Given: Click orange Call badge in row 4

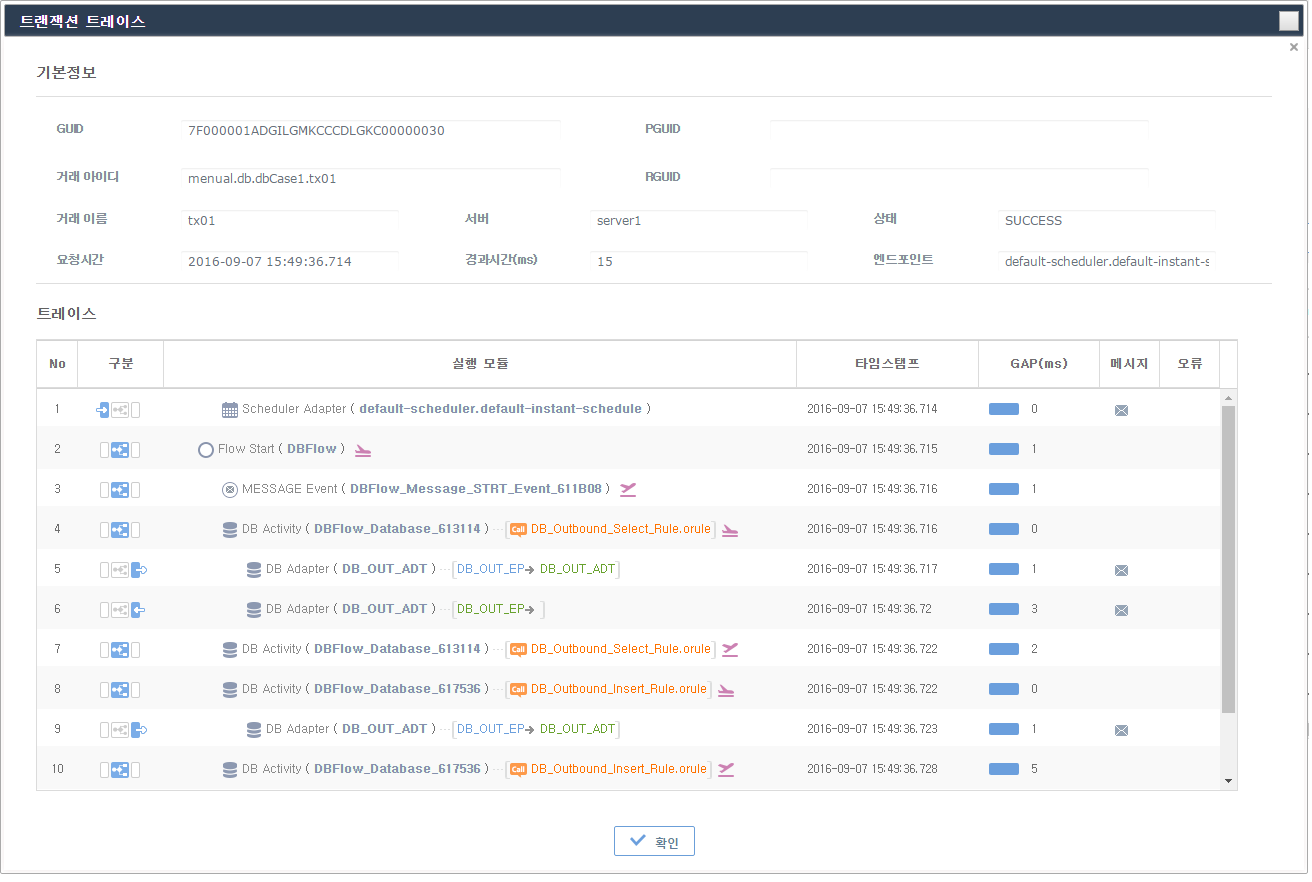Looking at the screenshot, I should coord(518,529).
